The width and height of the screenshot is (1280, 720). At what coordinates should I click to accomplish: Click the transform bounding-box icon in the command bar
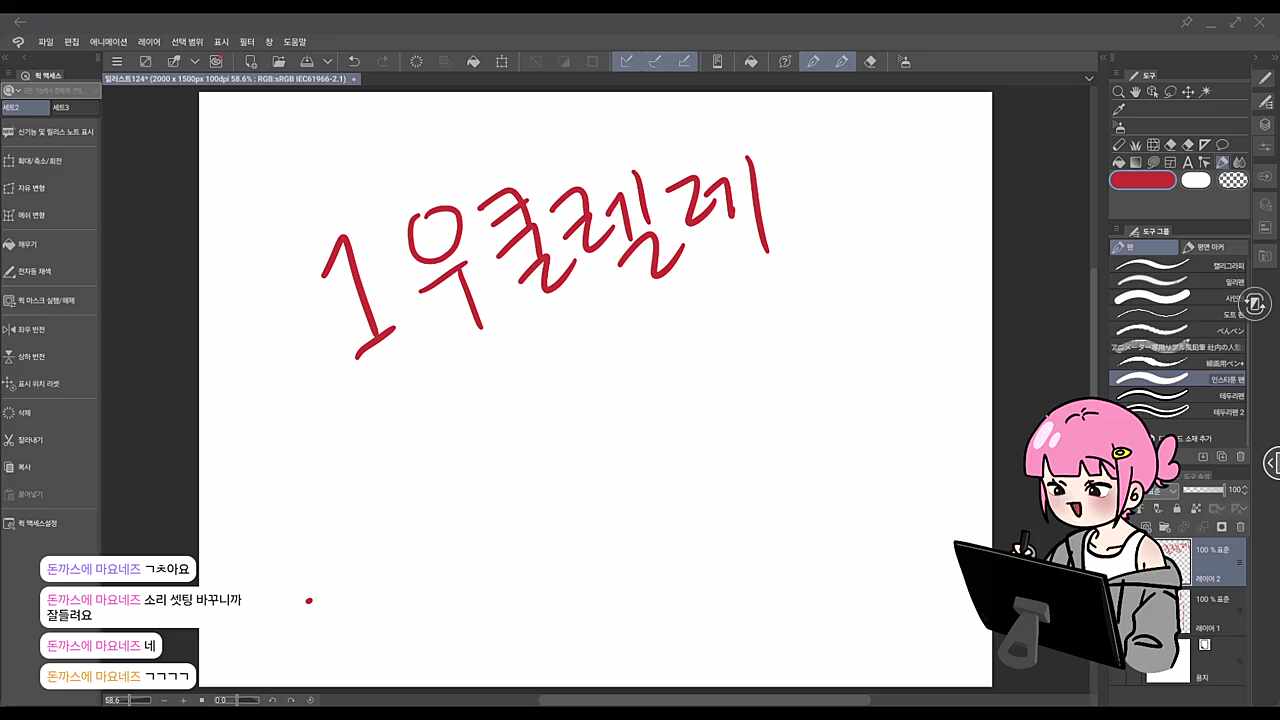coord(502,62)
